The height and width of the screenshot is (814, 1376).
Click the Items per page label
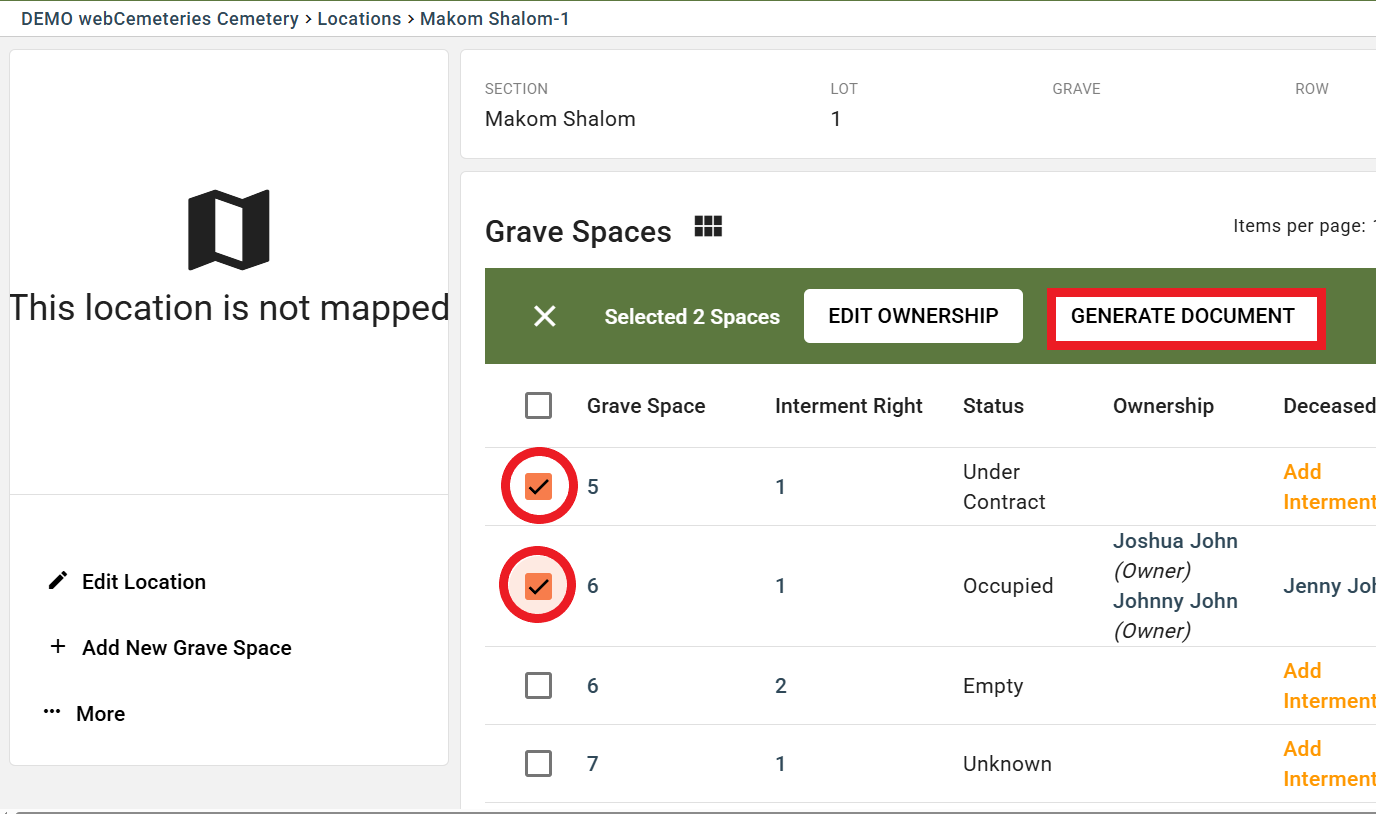[1299, 226]
